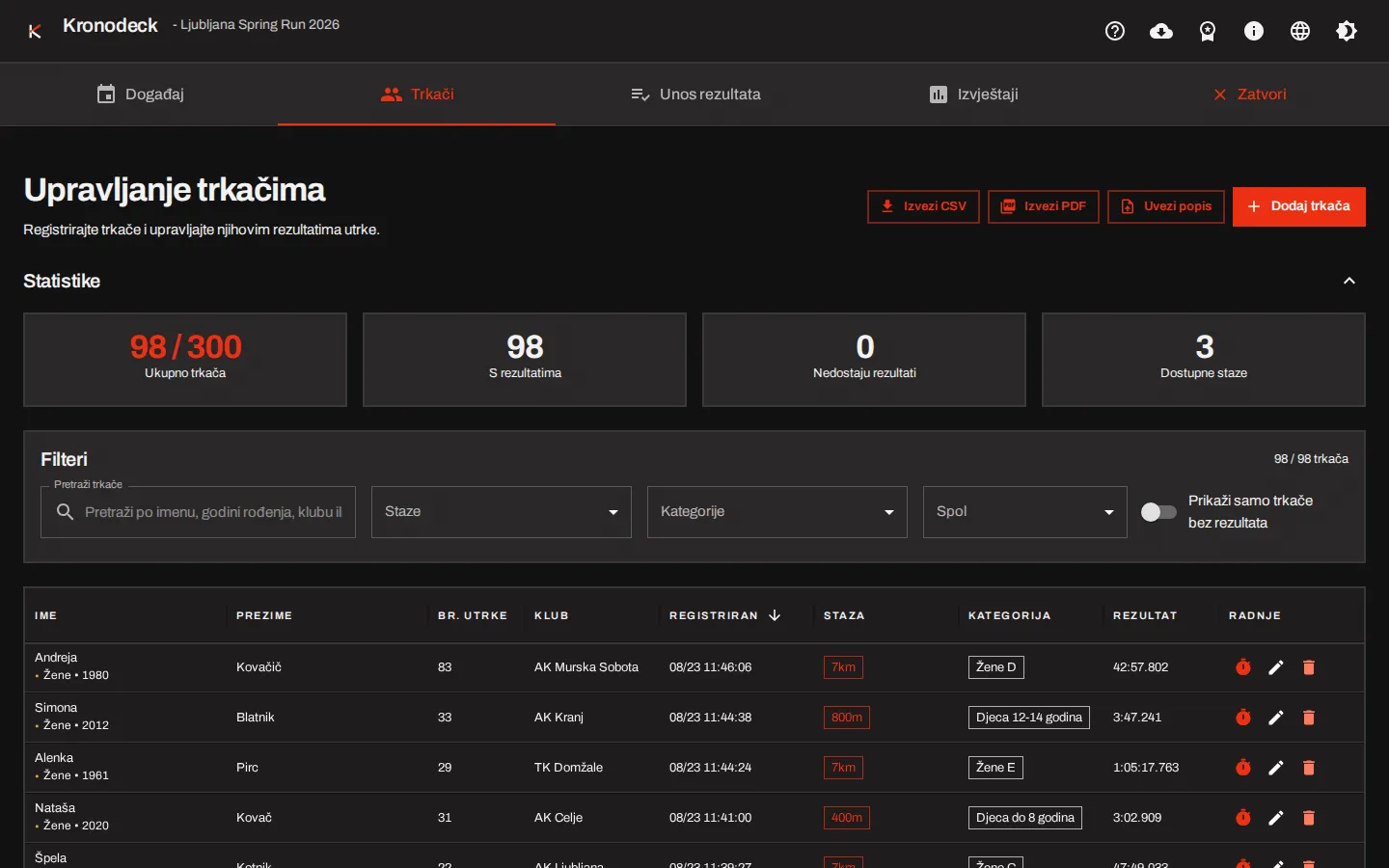Delete runner Simona Blatnik
1389x868 pixels.
point(1309,718)
